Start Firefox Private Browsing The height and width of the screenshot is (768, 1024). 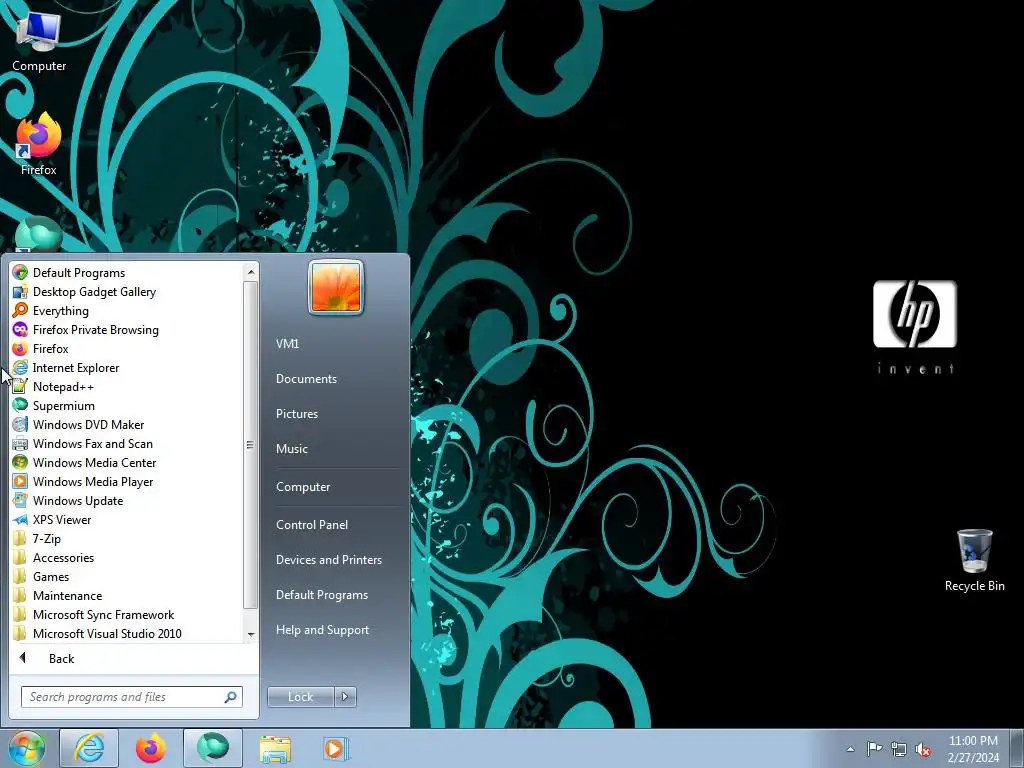pos(127,330)
